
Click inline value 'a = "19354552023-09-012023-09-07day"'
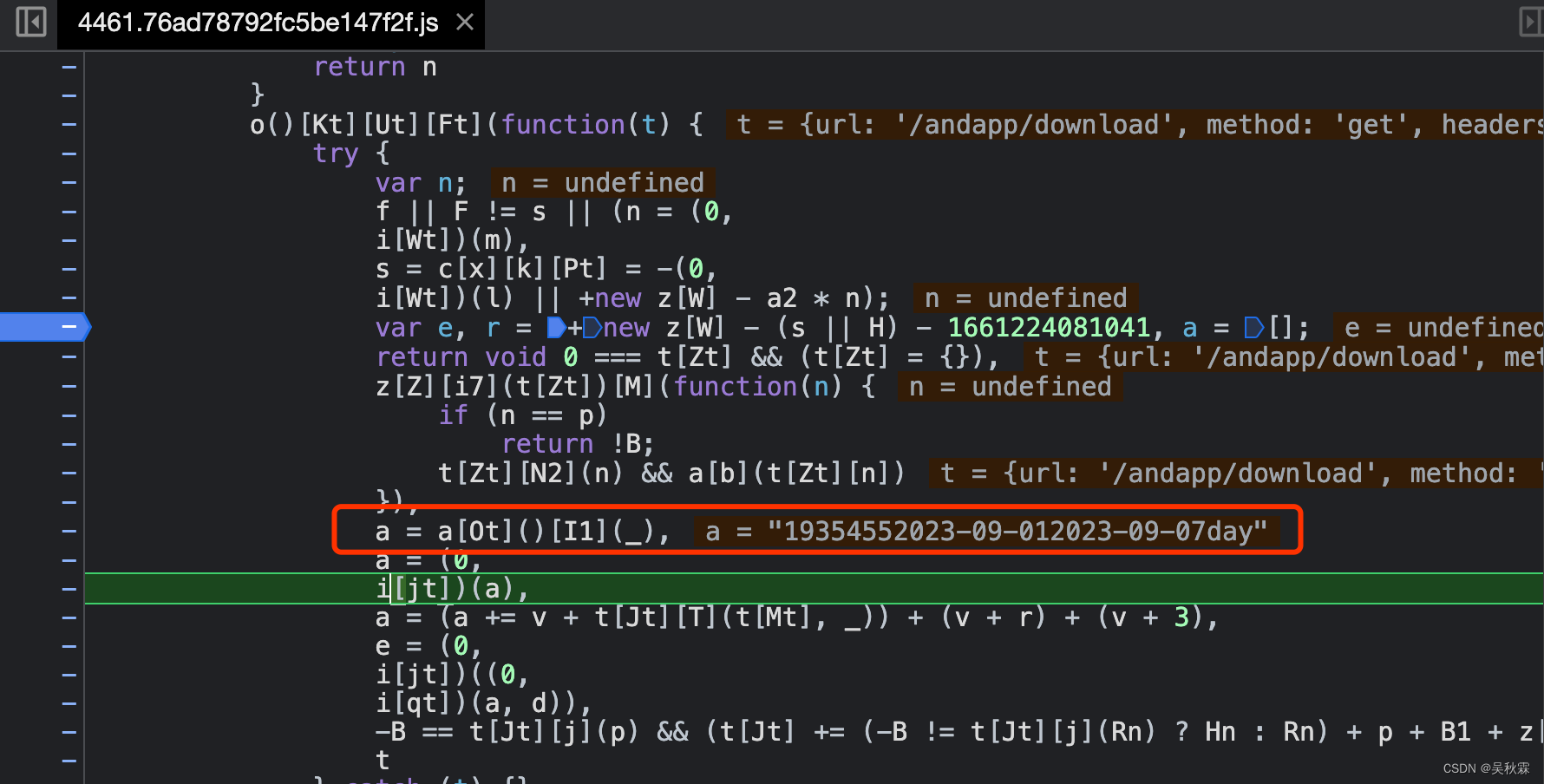pos(986,531)
